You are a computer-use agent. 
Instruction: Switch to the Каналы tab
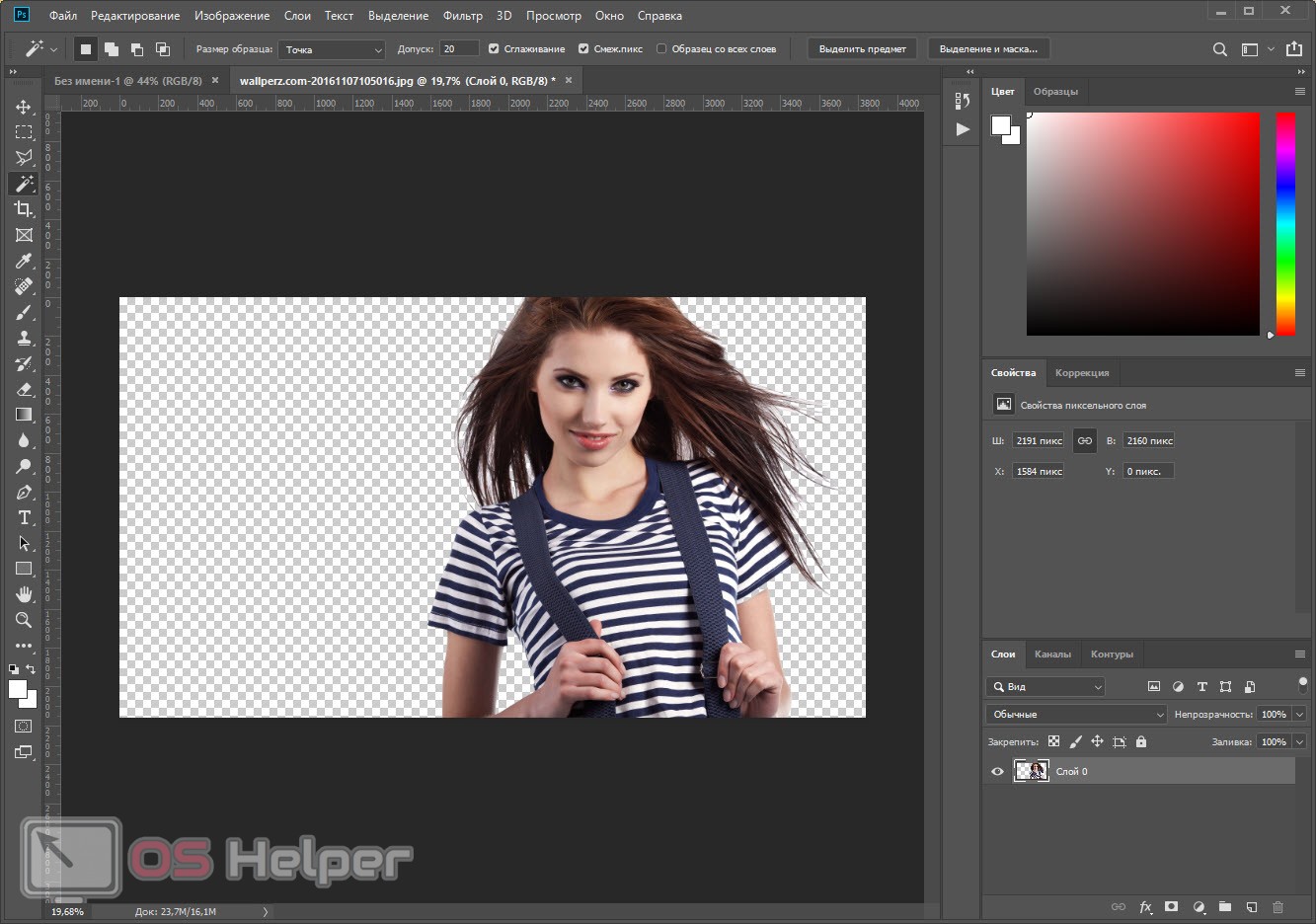1052,654
